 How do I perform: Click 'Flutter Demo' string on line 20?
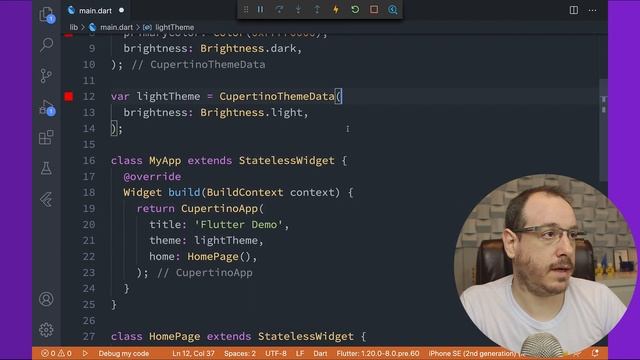coord(238,224)
